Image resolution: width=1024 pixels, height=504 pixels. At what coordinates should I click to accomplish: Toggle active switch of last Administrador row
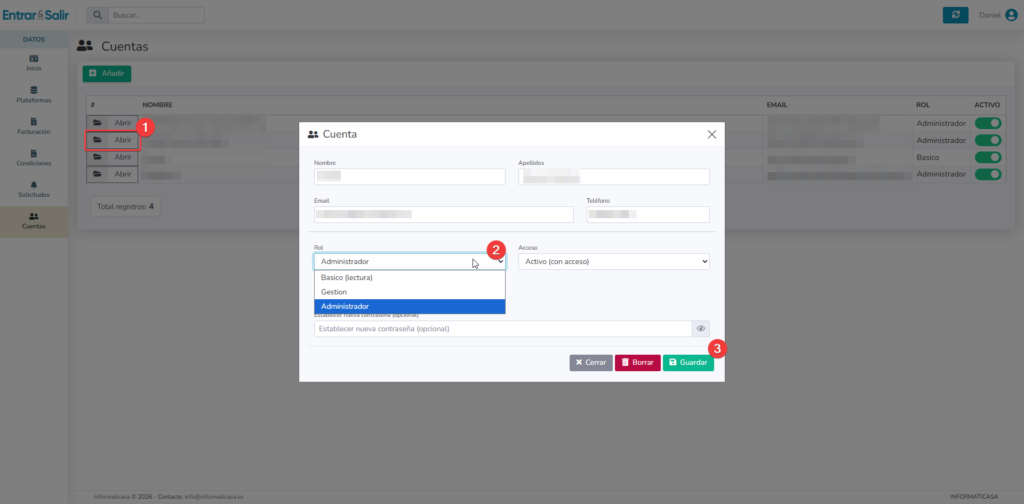(x=987, y=174)
